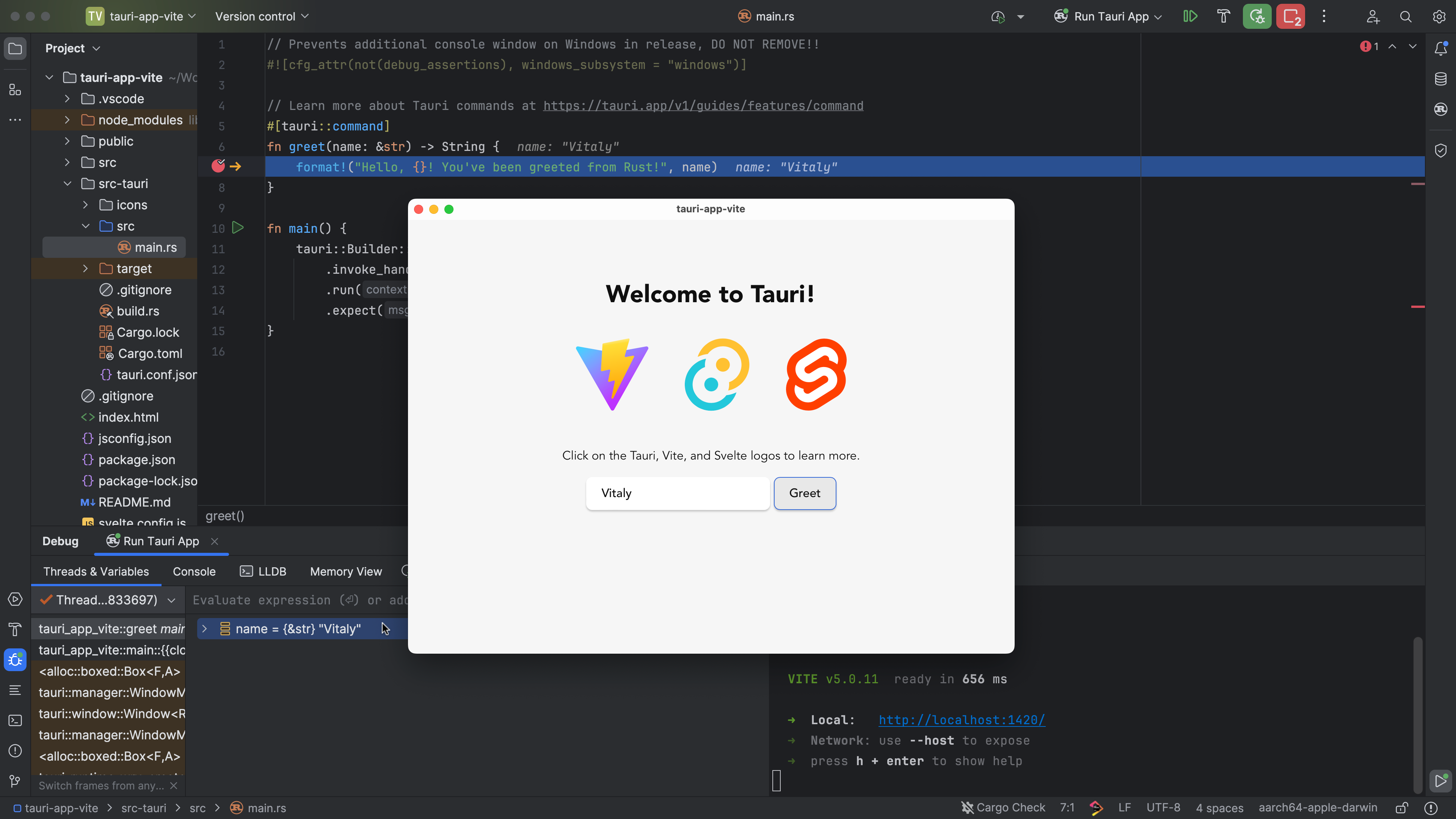Viewport: 1456px width, 819px height.
Task: Open the Version Control tool window icon
Action: click(15, 781)
